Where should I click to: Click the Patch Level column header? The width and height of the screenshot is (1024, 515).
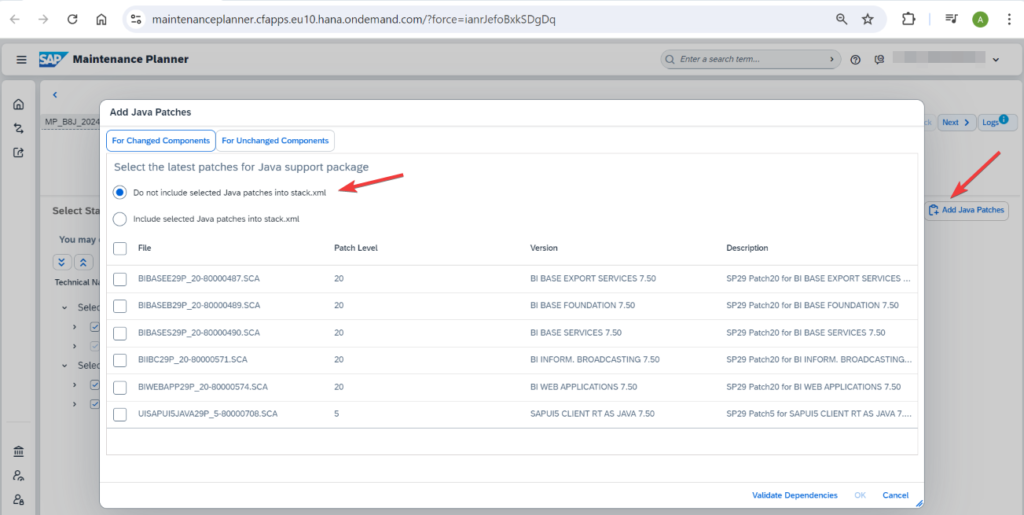[x=356, y=248]
